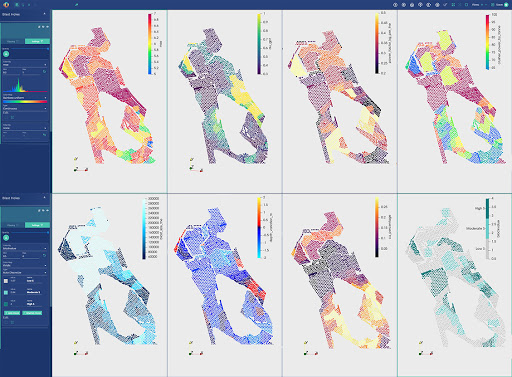The image size is (512, 377).
Task: Click the eye icon in the lower Blast Holes panel header
Action: click(x=47, y=210)
